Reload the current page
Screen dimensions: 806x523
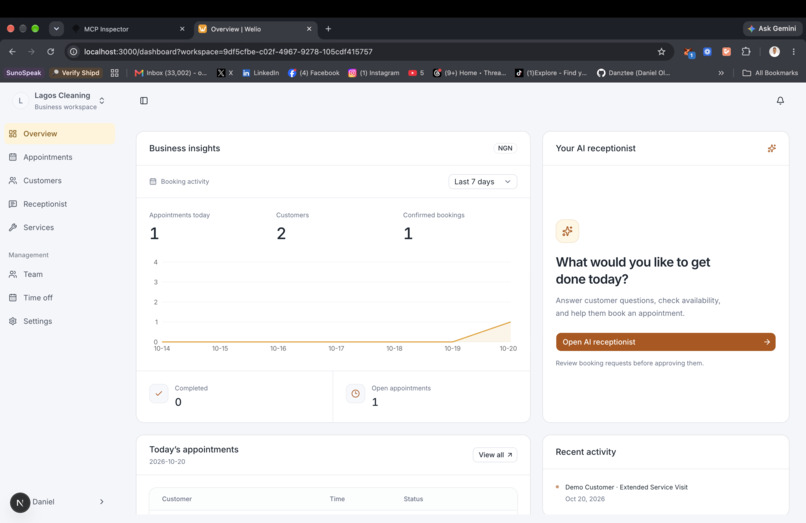pyautogui.click(x=50, y=52)
